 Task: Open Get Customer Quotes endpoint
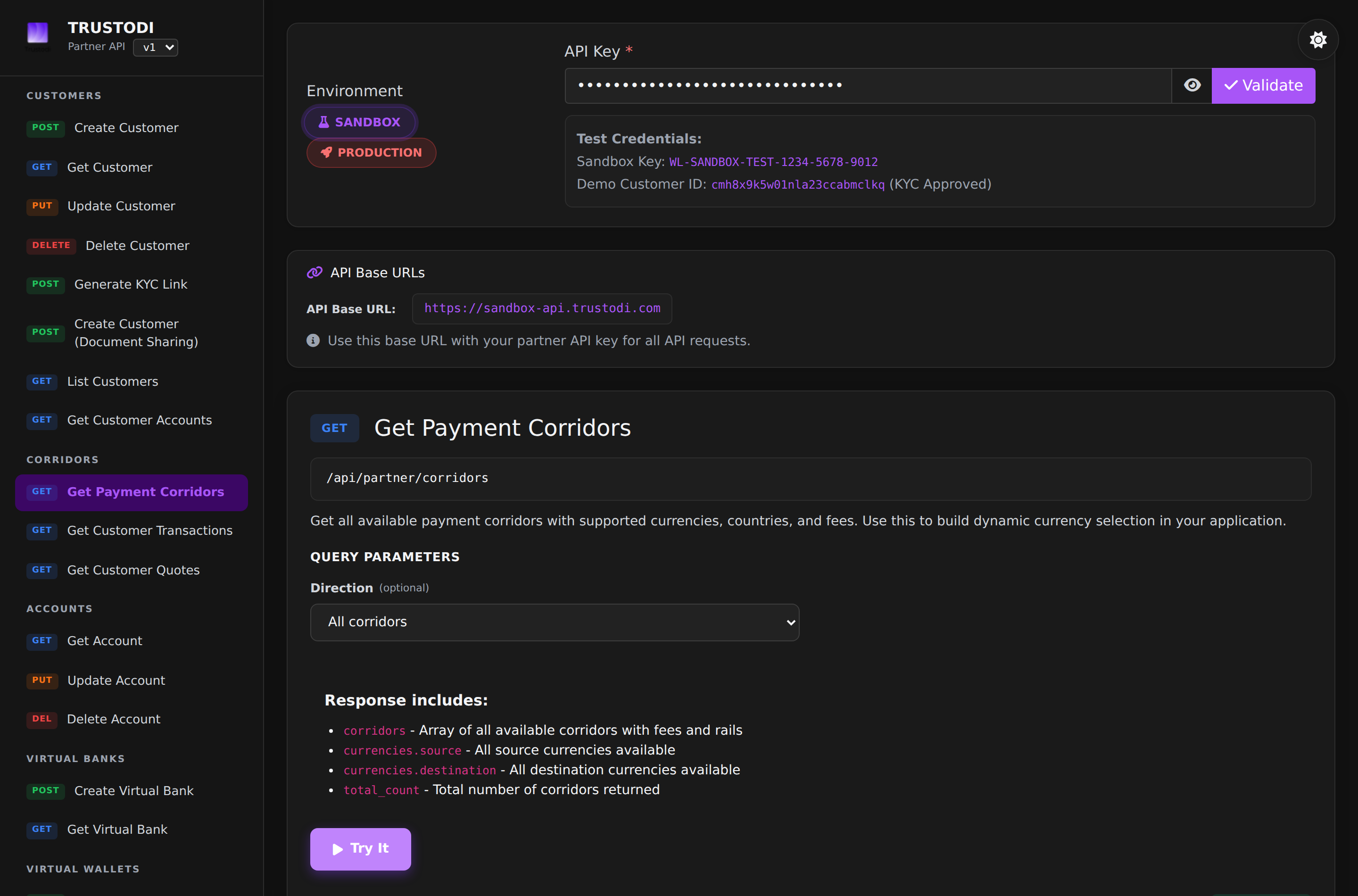132,570
